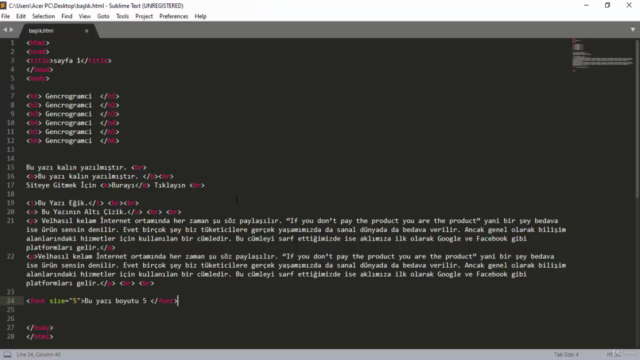The height and width of the screenshot is (360, 640).
Task: Click 'Gencrogramci' inside the h6 tag
Action: point(69,140)
